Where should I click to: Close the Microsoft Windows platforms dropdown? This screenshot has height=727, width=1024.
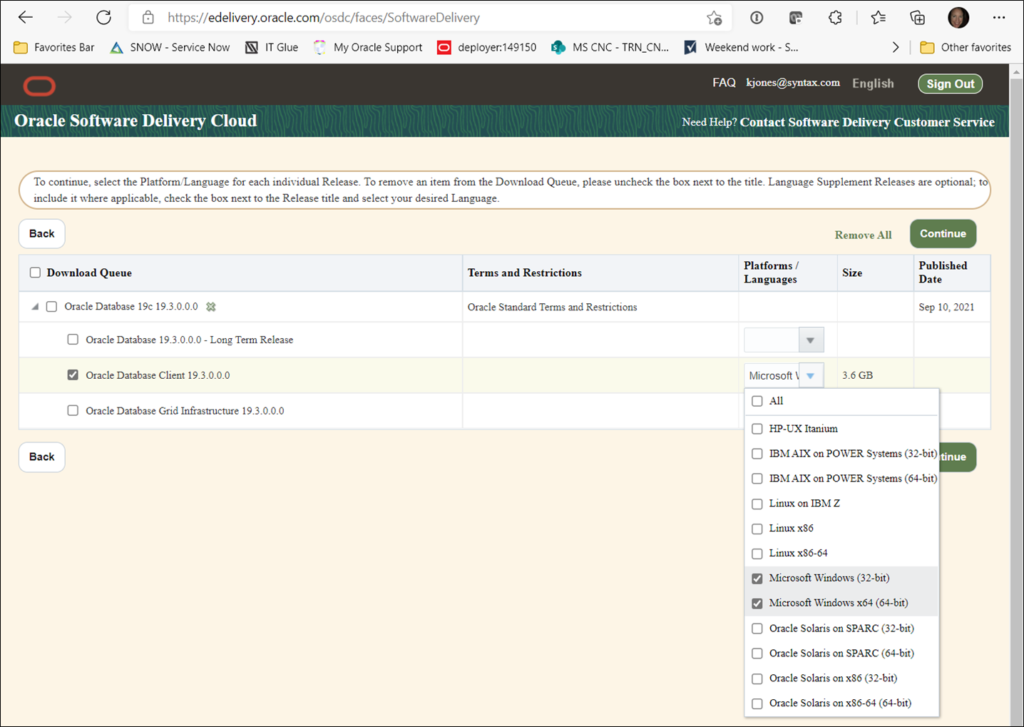point(810,375)
